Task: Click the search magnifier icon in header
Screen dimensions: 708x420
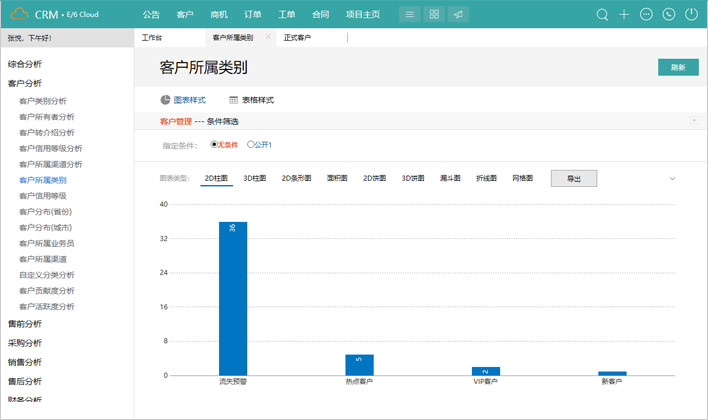Action: (602, 15)
